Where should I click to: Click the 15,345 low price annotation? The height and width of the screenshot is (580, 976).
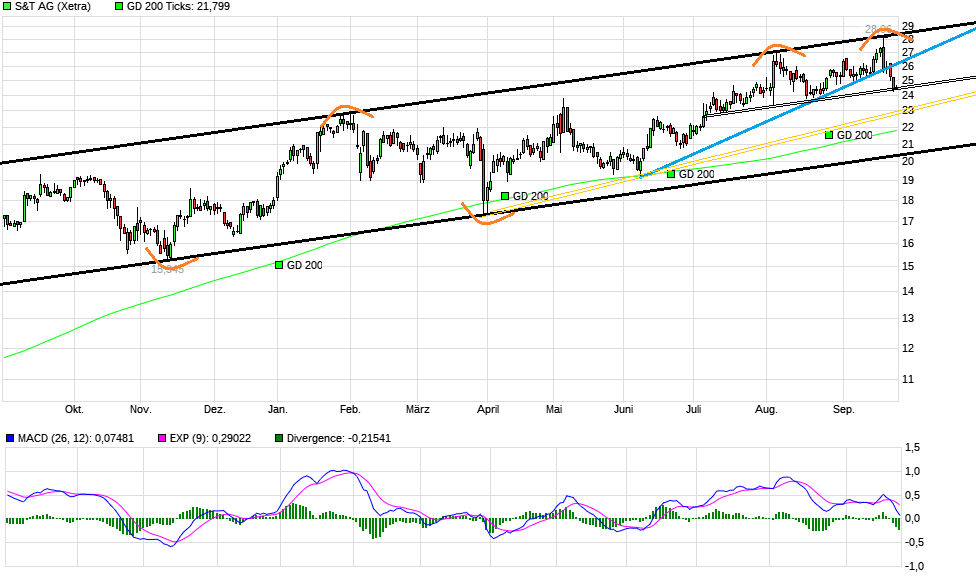click(x=166, y=268)
